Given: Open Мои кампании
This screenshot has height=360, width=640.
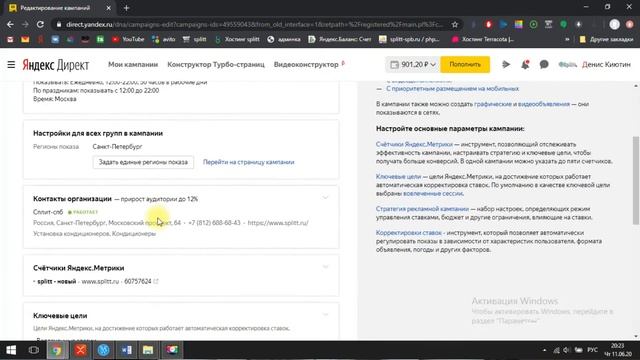Looking at the screenshot, I should click(133, 64).
